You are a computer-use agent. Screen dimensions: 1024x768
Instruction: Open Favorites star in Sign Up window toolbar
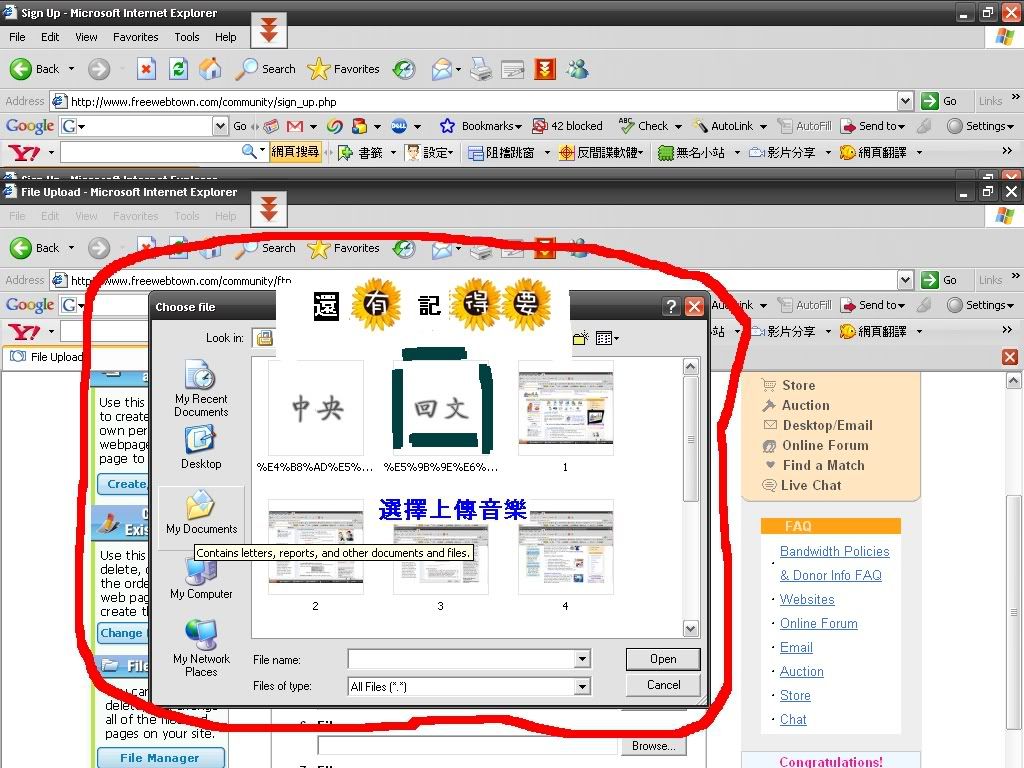click(344, 69)
